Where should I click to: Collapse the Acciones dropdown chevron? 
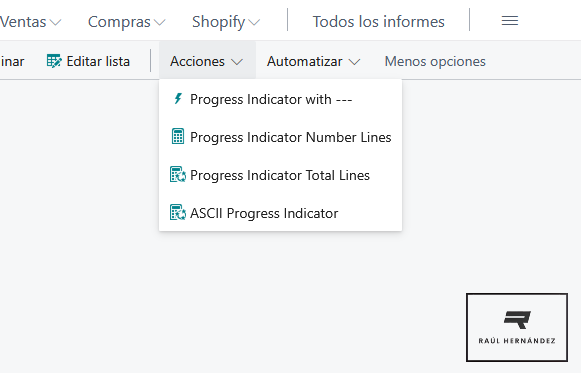click(237, 62)
